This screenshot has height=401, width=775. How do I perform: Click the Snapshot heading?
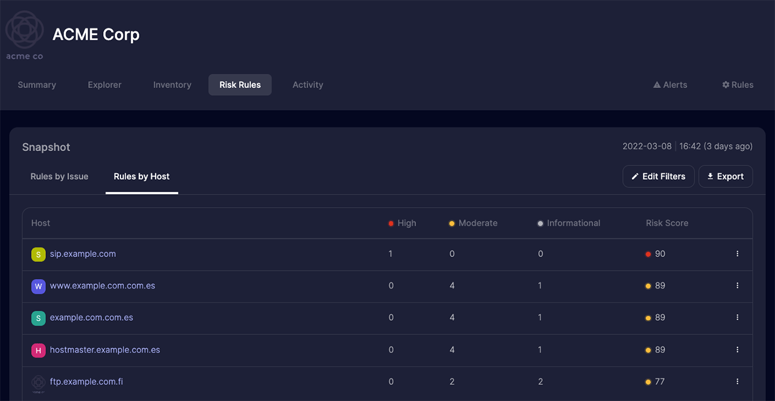(x=46, y=147)
